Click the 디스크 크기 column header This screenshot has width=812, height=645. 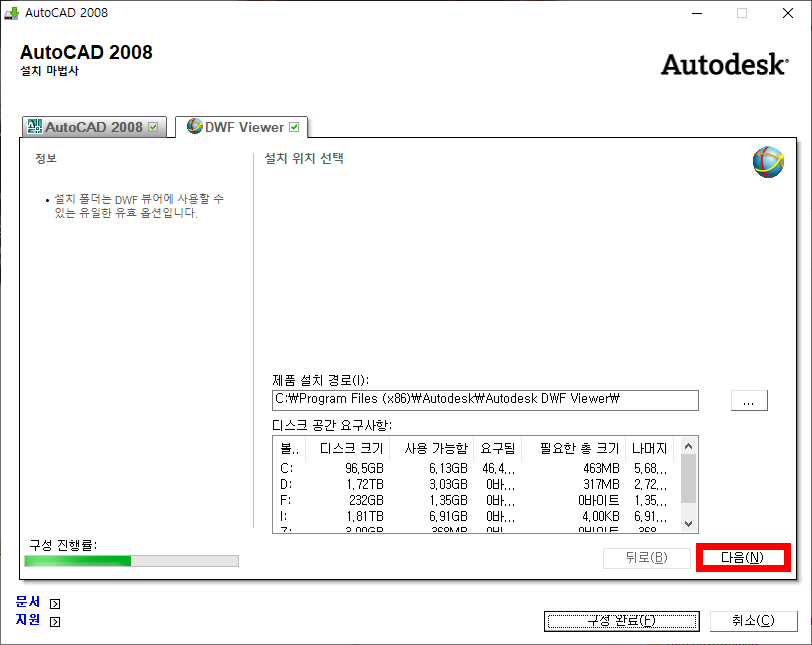coord(348,448)
